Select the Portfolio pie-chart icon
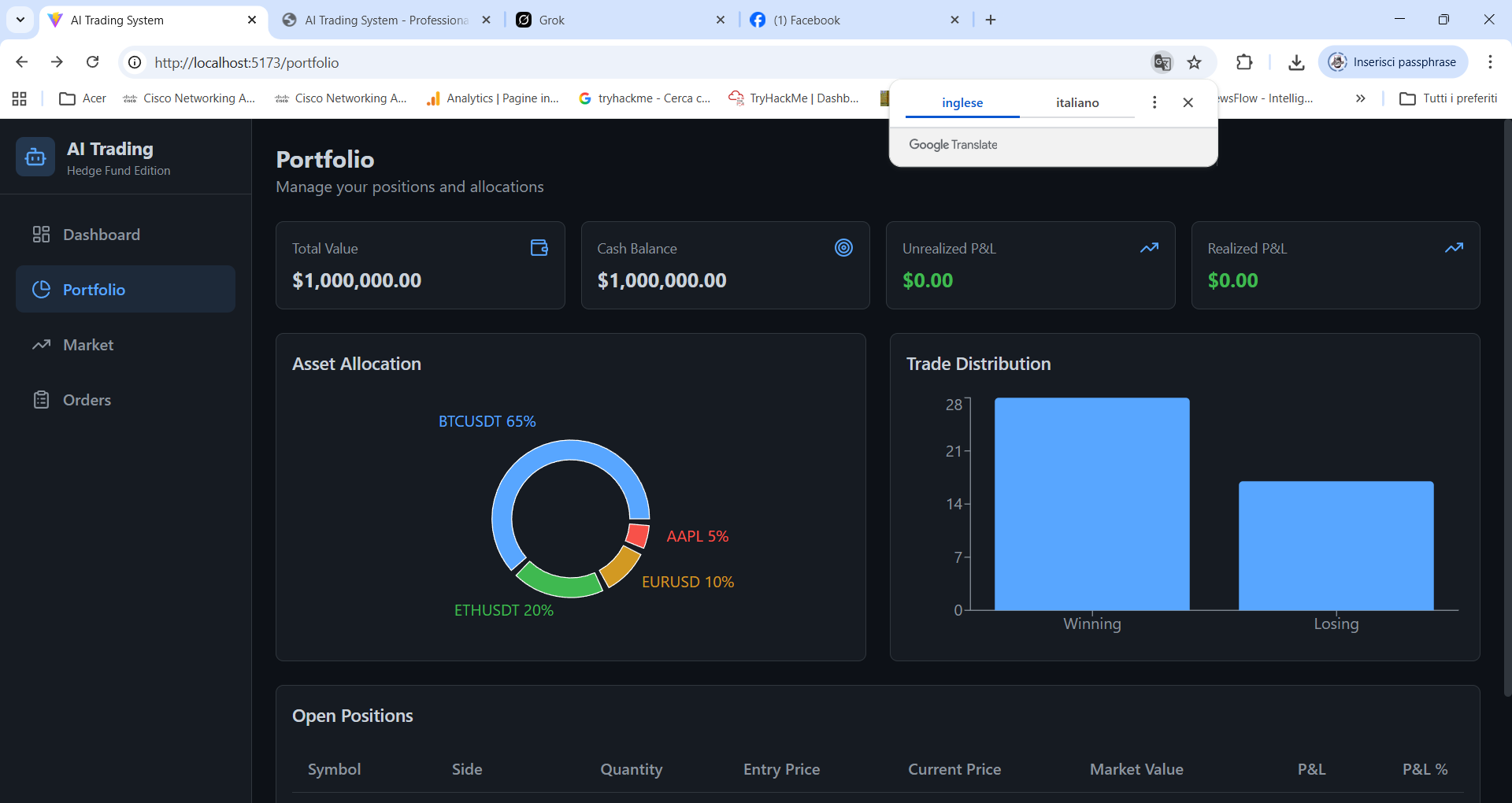The height and width of the screenshot is (803, 1512). pos(42,289)
